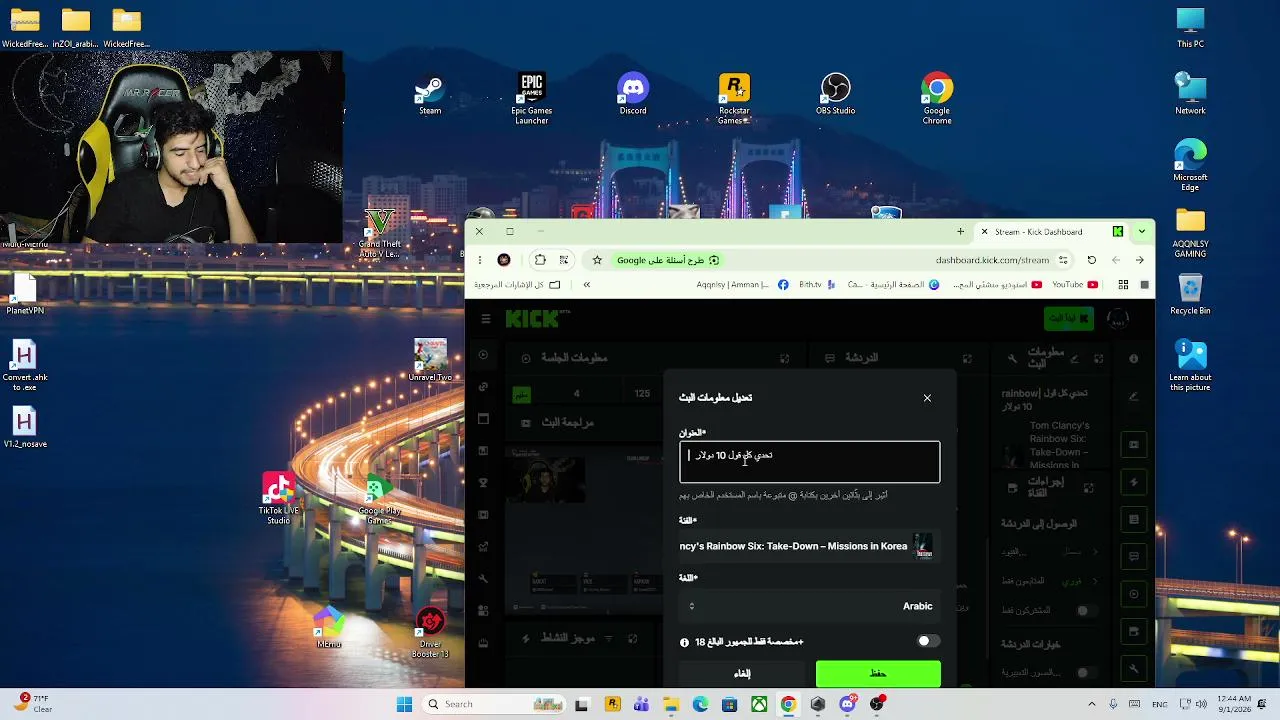Launch OBS Studio from the desktop

[835, 95]
